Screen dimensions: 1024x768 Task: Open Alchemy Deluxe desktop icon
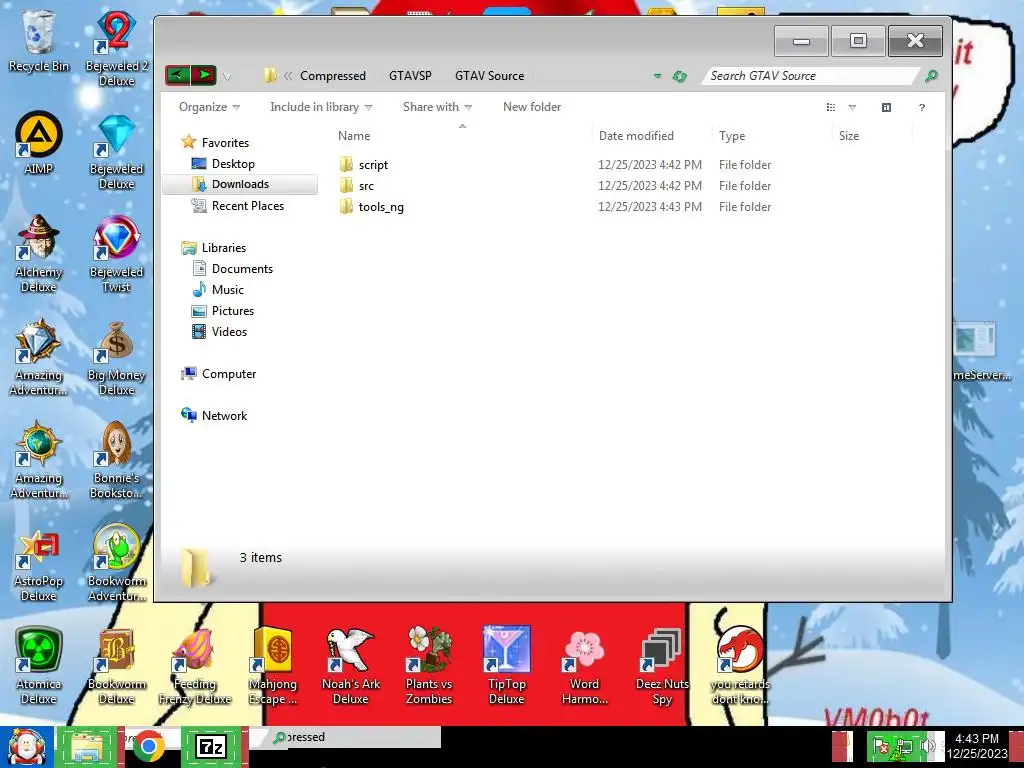coord(39,254)
